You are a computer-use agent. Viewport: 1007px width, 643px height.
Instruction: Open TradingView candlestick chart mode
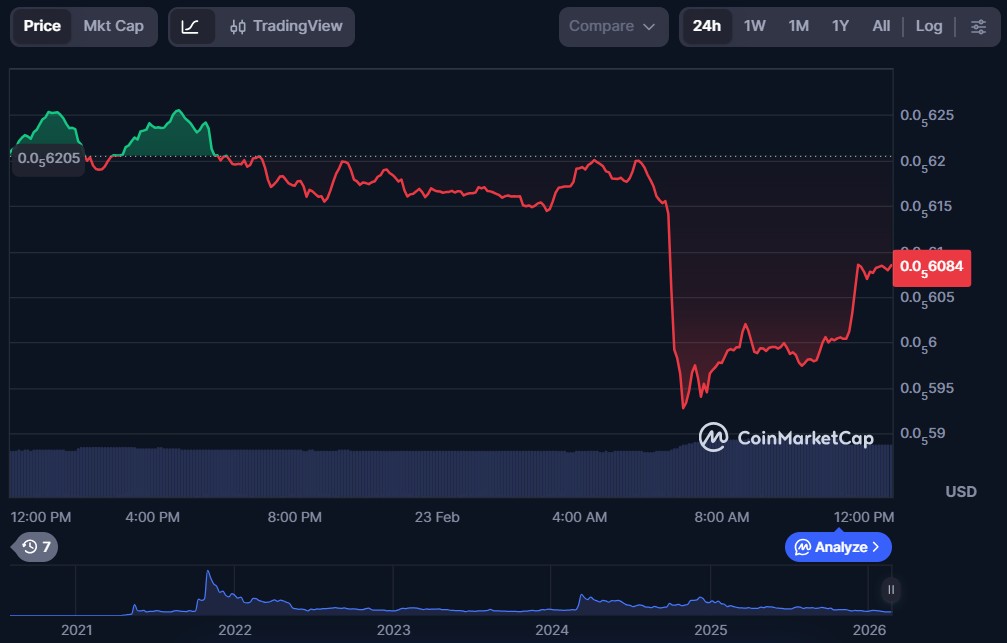[x=286, y=27]
